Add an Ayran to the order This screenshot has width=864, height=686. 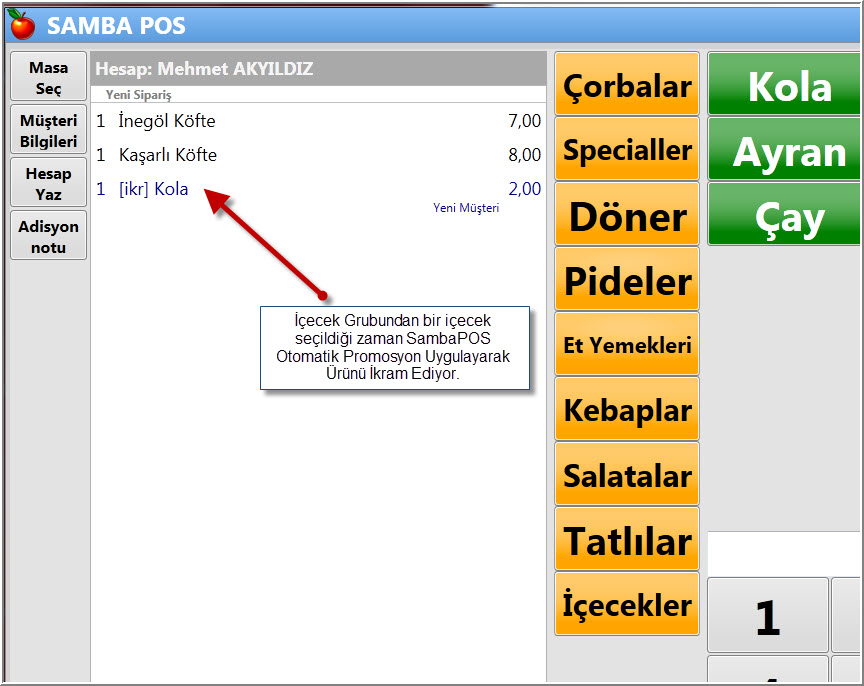[x=784, y=149]
